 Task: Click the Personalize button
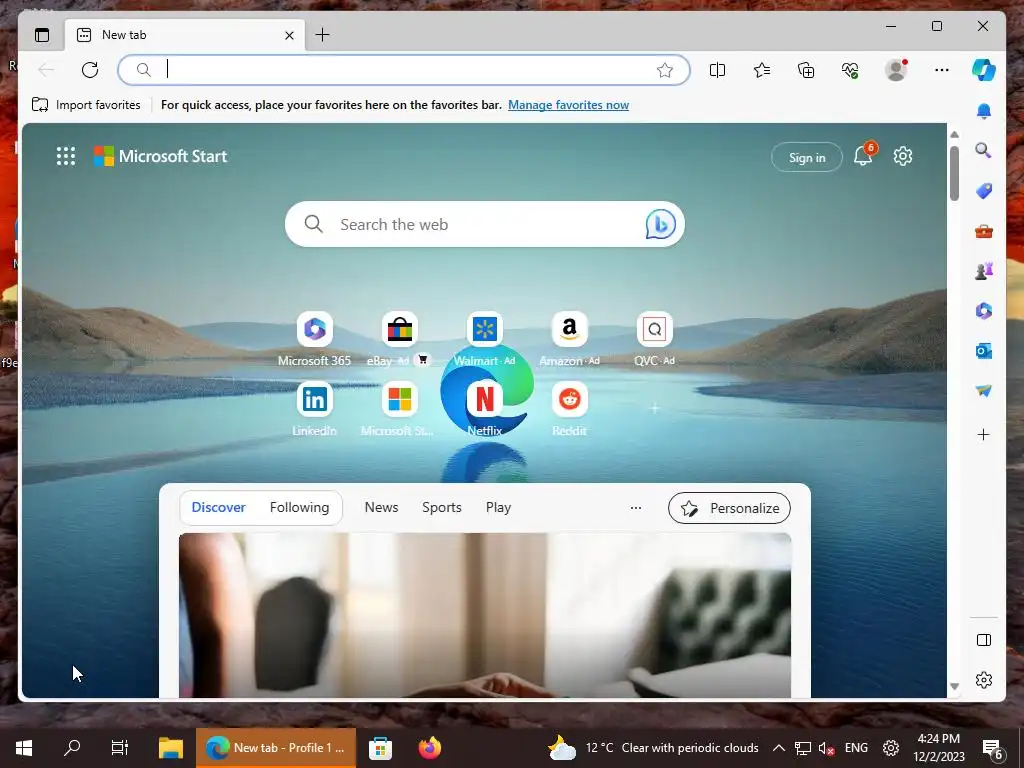(x=729, y=508)
